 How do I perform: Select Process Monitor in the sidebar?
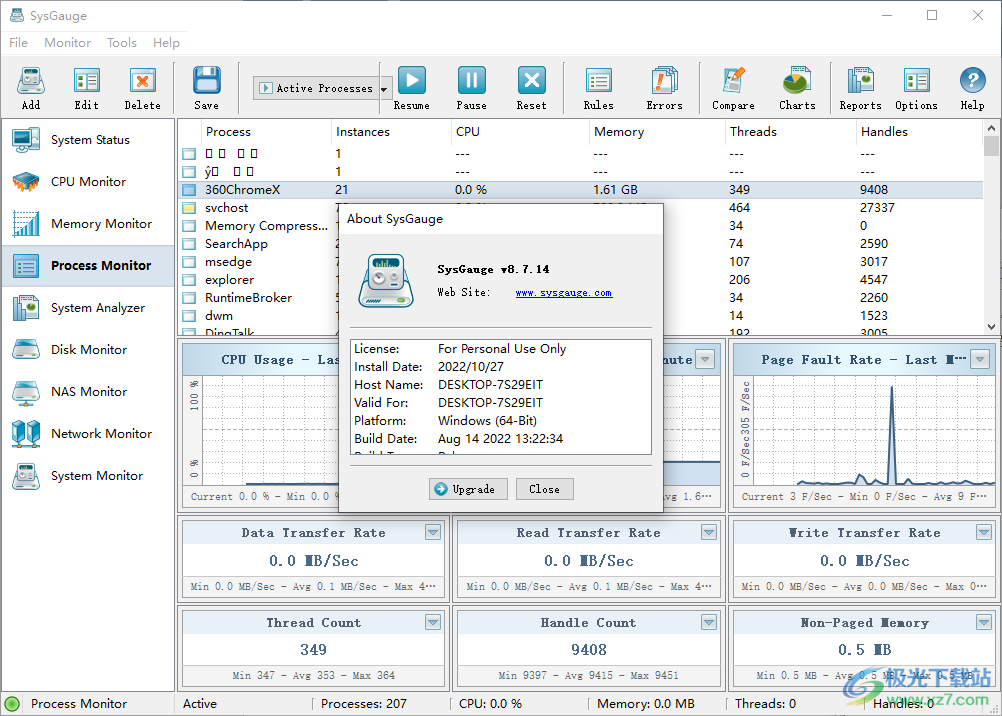tap(88, 266)
